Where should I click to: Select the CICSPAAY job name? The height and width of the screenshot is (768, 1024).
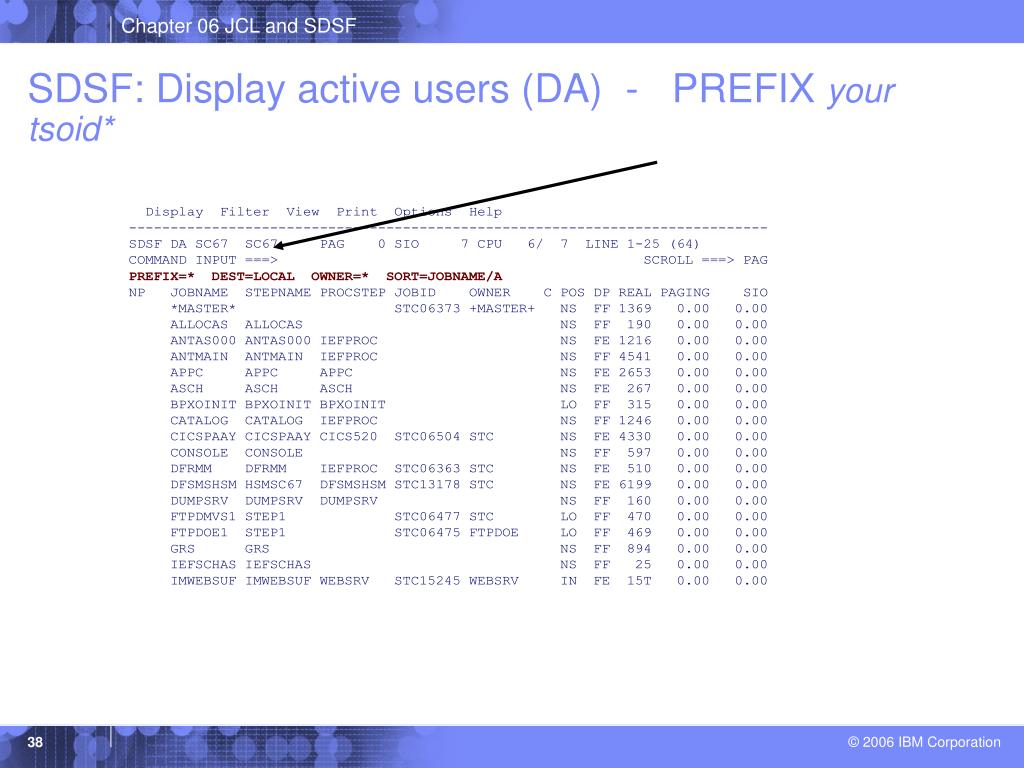point(203,436)
